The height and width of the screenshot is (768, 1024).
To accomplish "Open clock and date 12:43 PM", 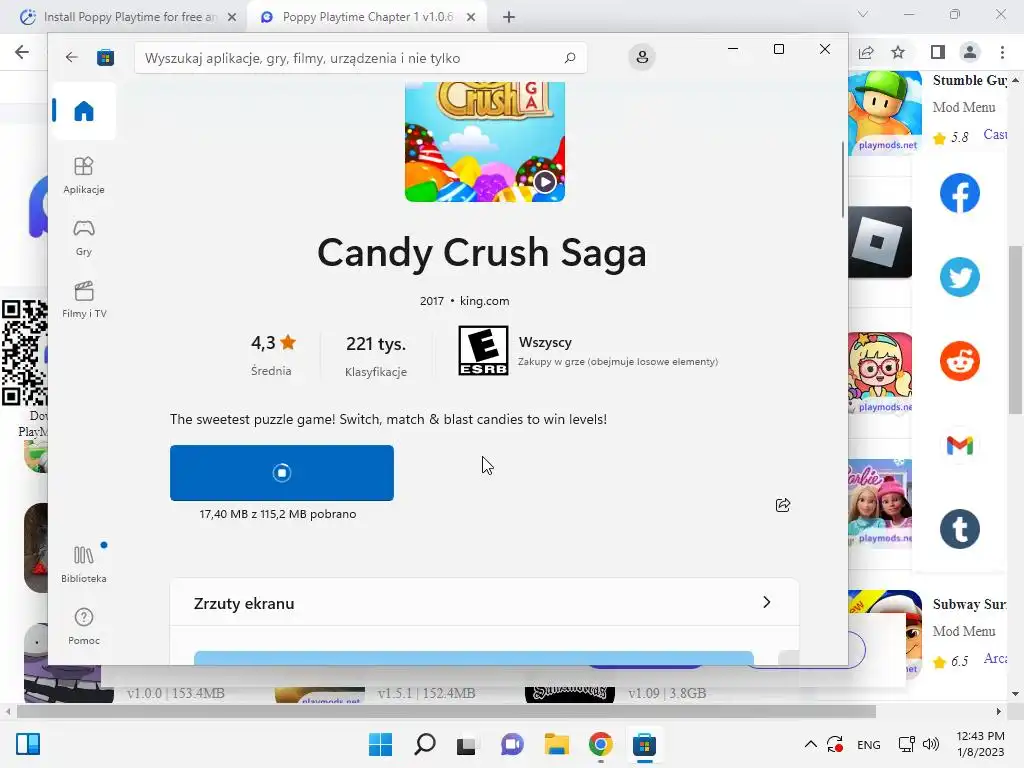I will (980, 744).
